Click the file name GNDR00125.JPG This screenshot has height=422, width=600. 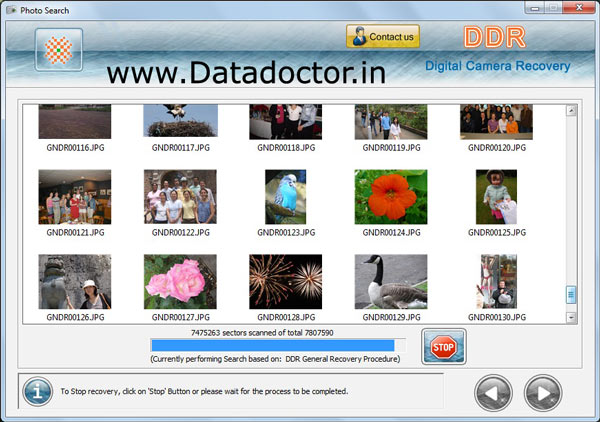pos(497,233)
